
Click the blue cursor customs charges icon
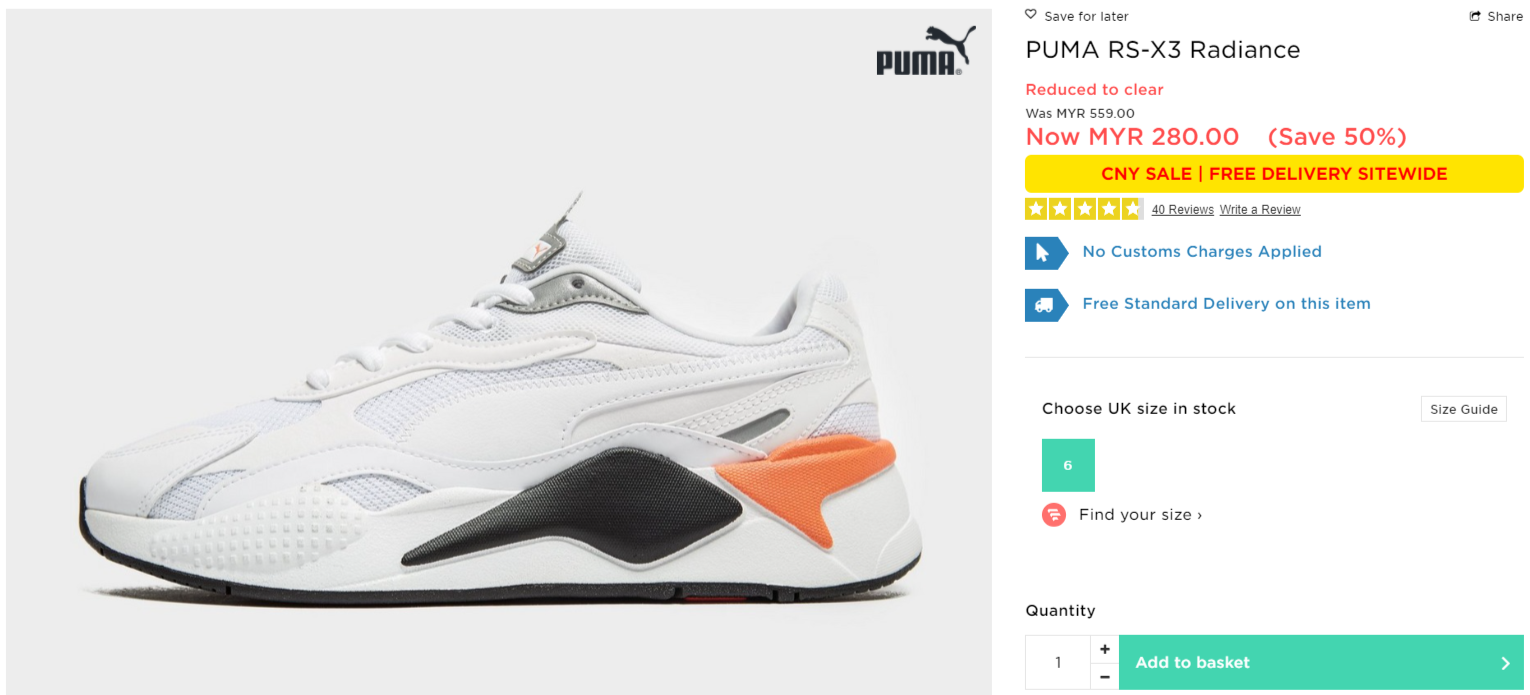click(1046, 252)
